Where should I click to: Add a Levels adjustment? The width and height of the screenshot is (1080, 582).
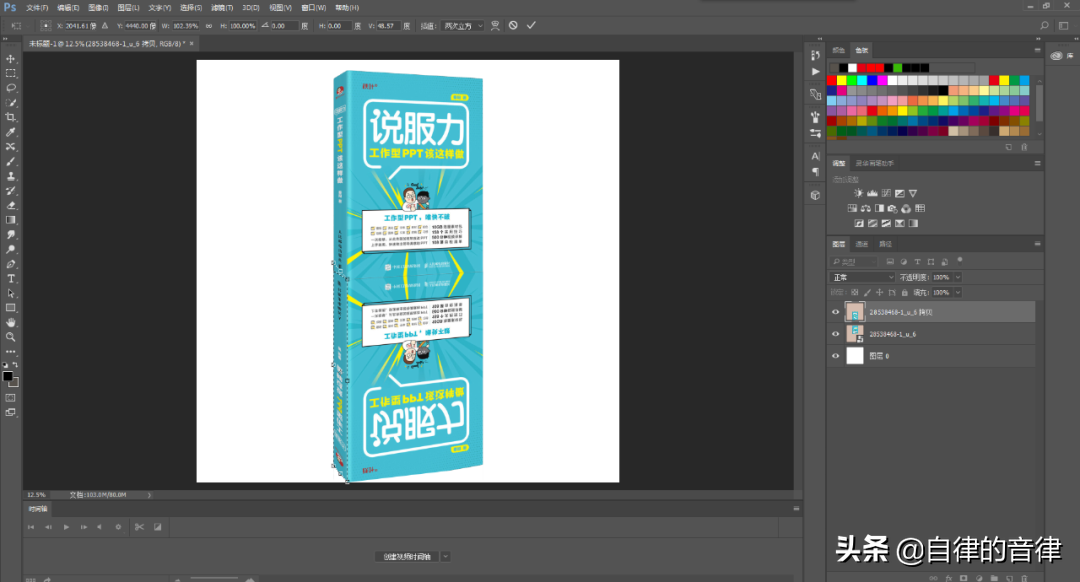(872, 194)
